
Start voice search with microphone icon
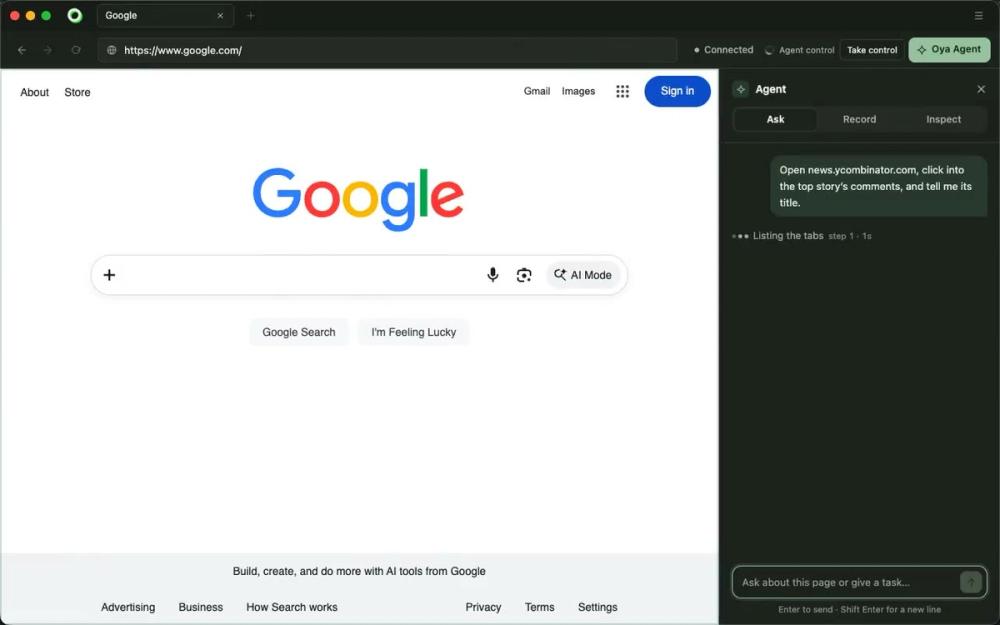(x=492, y=275)
